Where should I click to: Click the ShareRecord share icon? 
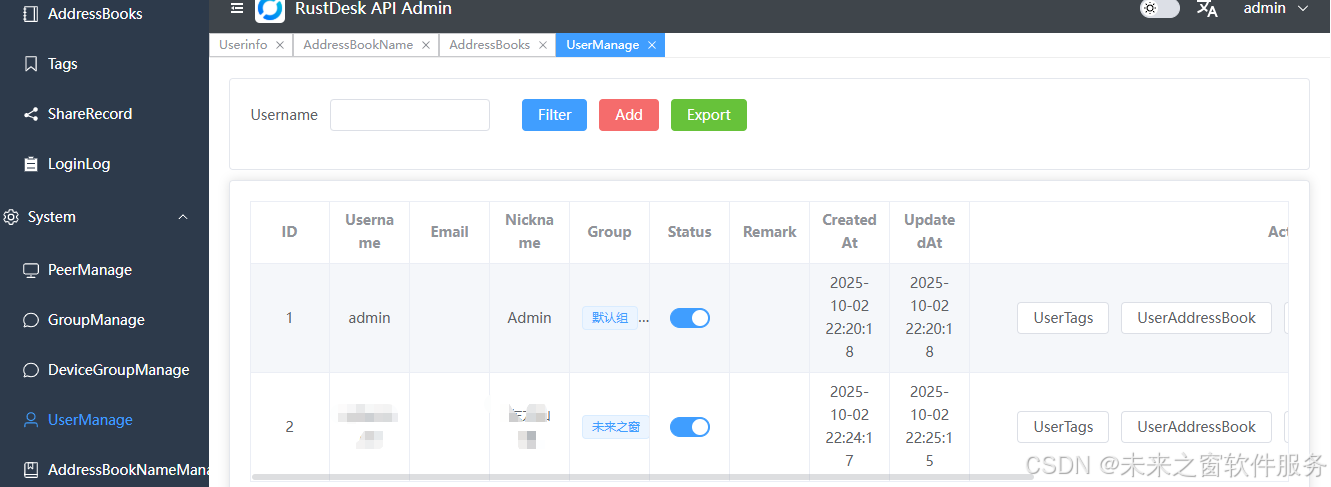click(x=31, y=114)
